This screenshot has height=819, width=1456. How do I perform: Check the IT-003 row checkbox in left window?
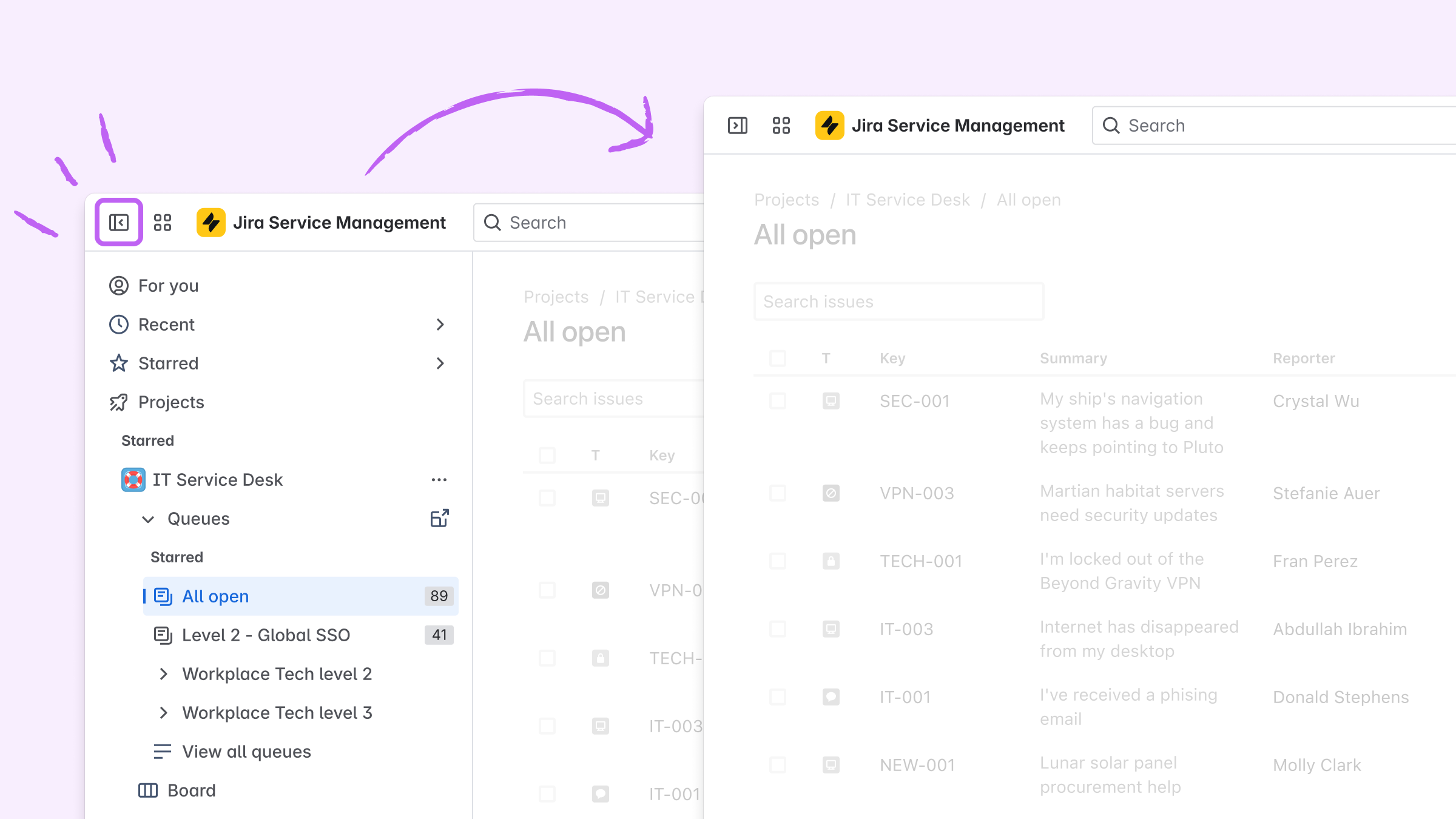547,726
